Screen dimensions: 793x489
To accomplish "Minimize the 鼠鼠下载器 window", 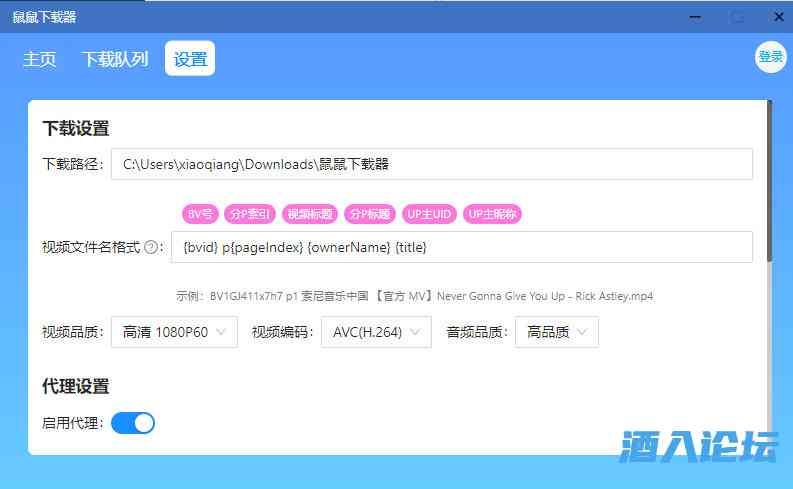I will click(x=697, y=17).
